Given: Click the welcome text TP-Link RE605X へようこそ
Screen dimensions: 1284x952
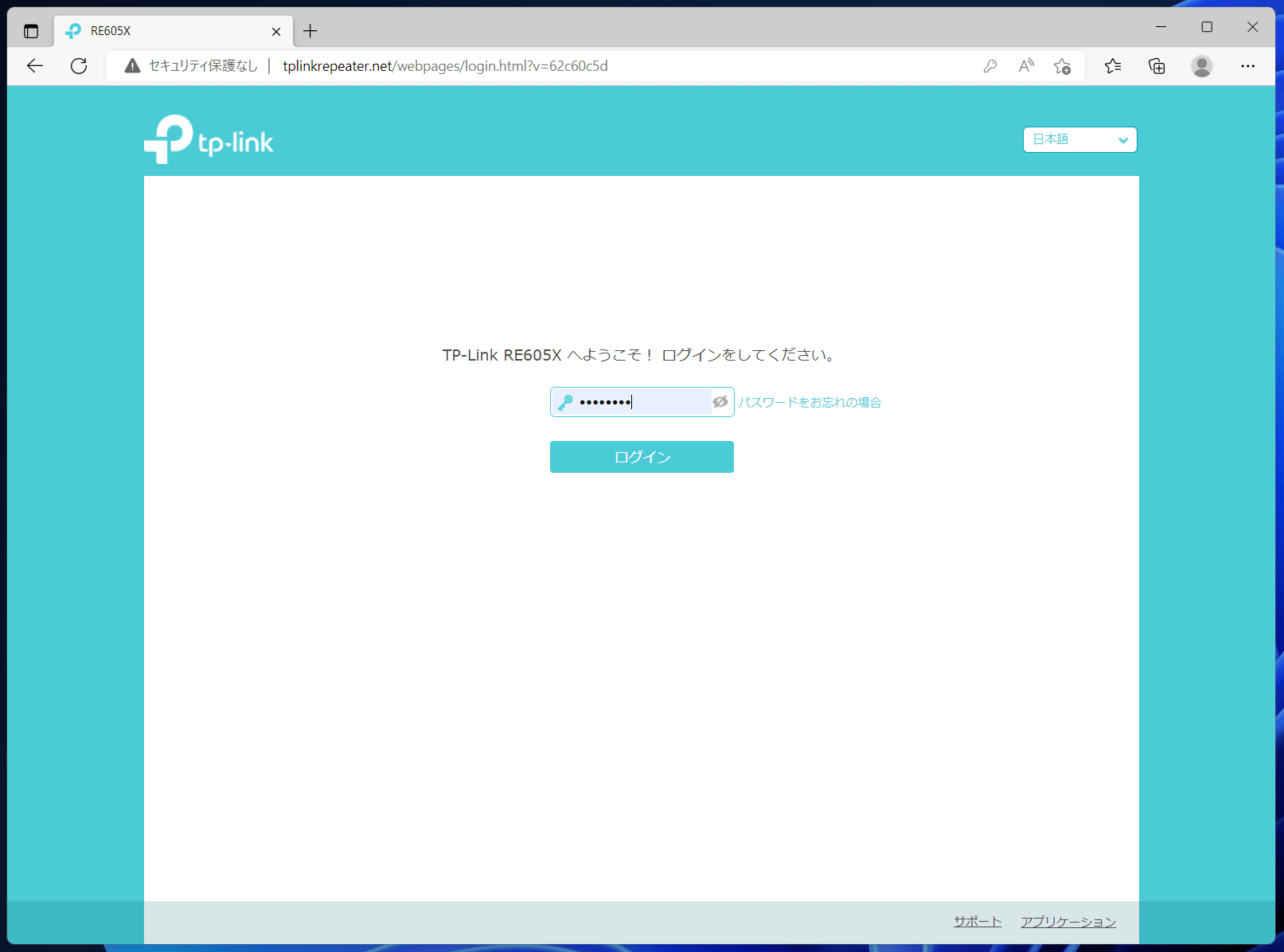Looking at the screenshot, I should pyautogui.click(x=548, y=355).
